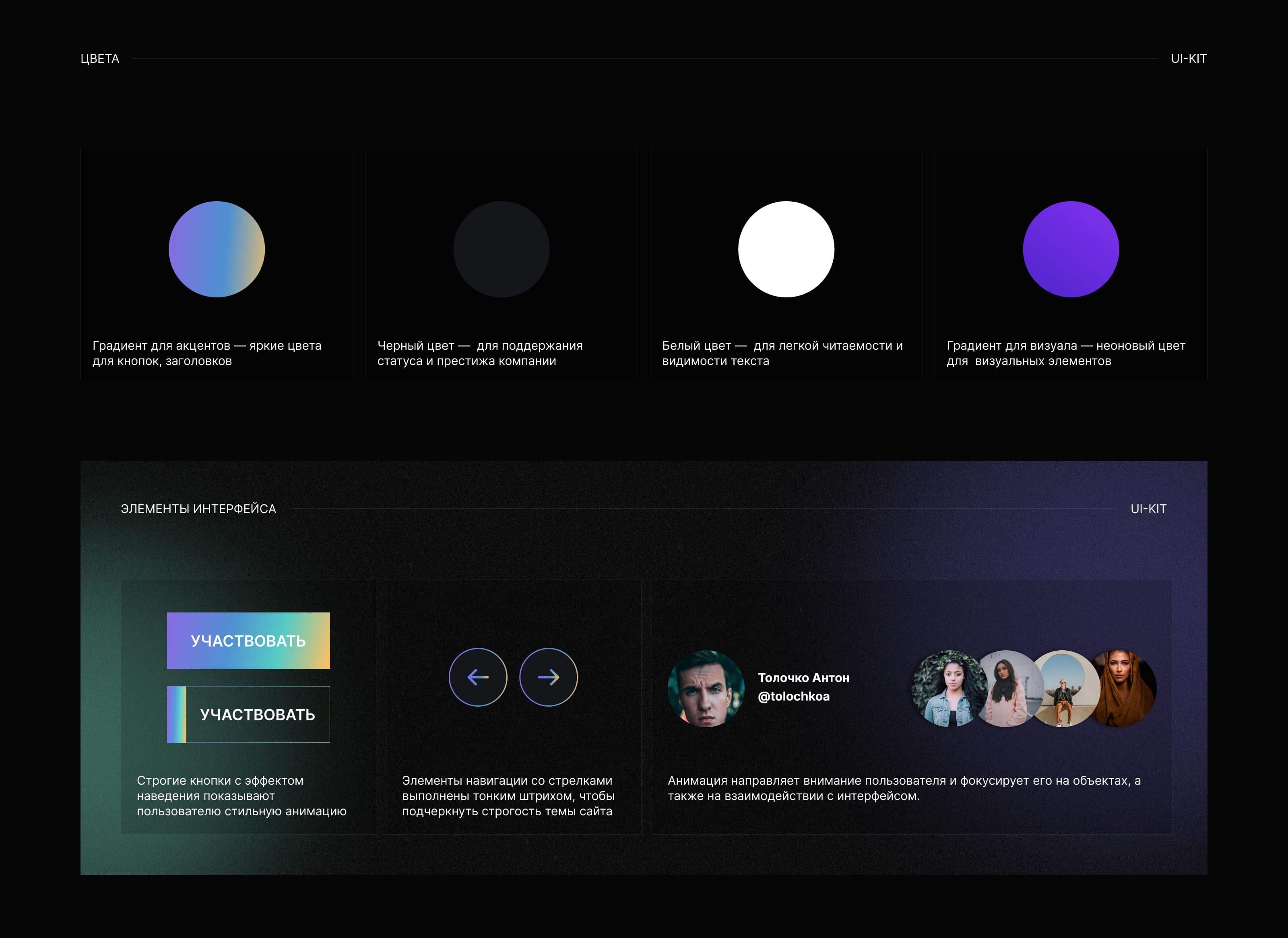Select the black color circle swatch
This screenshot has width=1288, height=938.
501,249
